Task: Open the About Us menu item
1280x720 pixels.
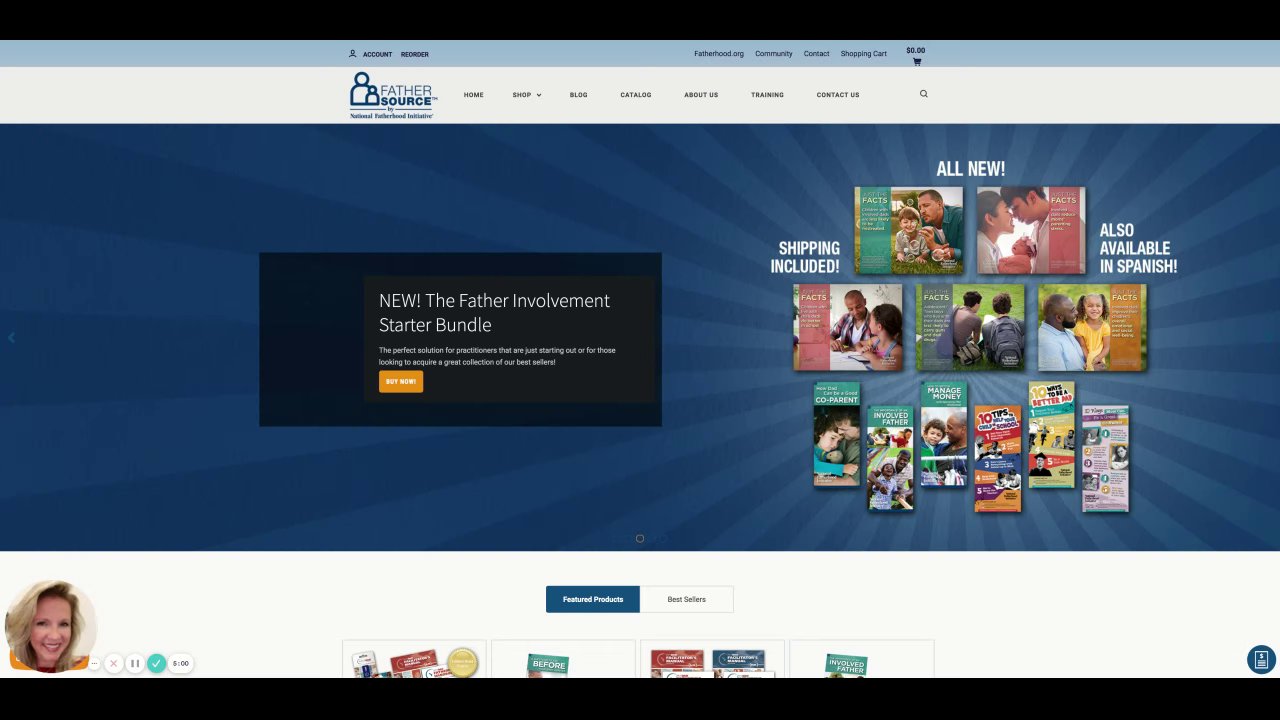Action: pos(701,95)
